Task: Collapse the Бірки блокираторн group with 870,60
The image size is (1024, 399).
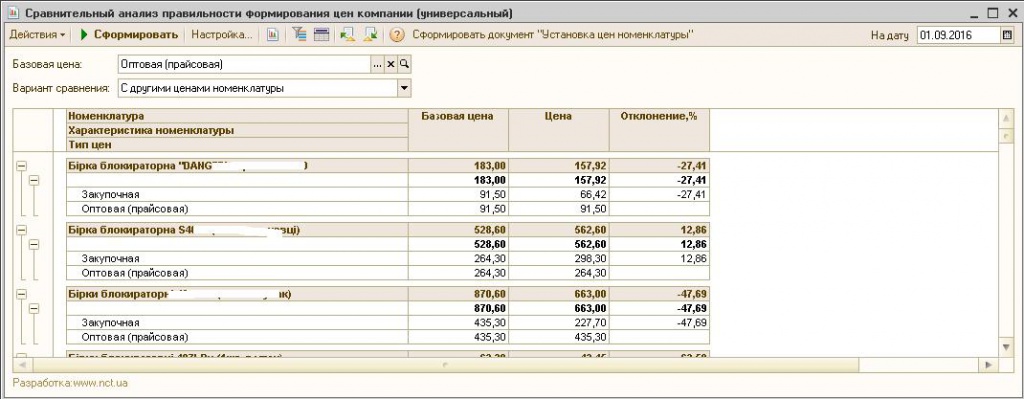Action: 21,294
